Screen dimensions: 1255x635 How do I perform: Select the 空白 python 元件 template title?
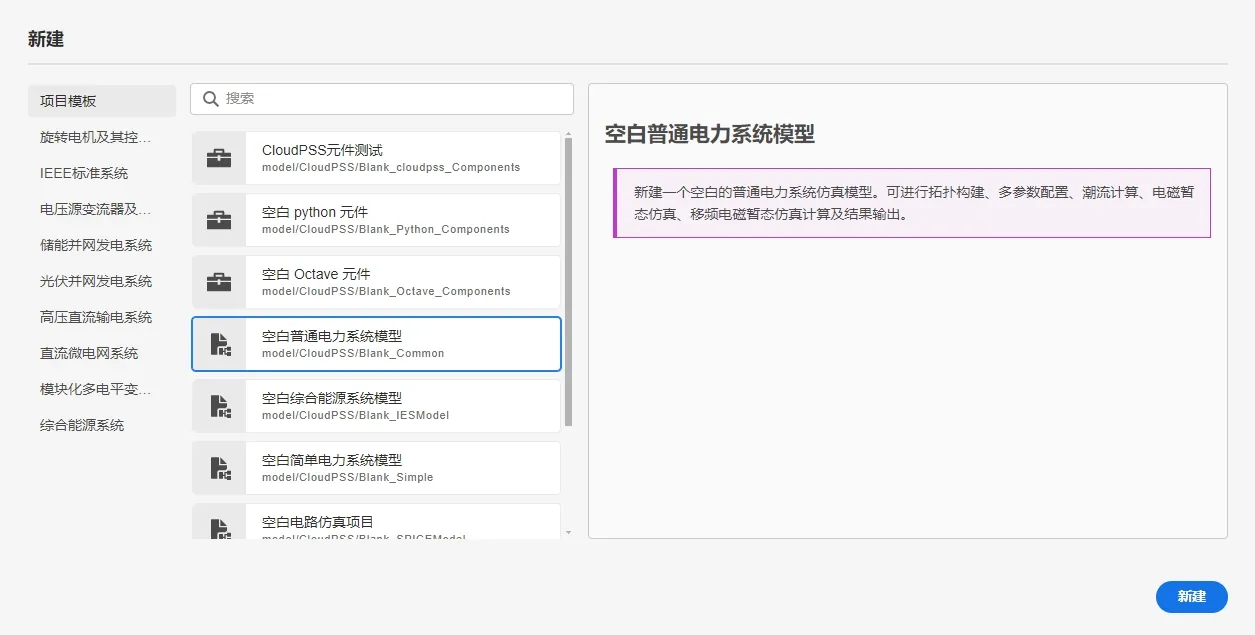pyautogui.click(x=315, y=212)
